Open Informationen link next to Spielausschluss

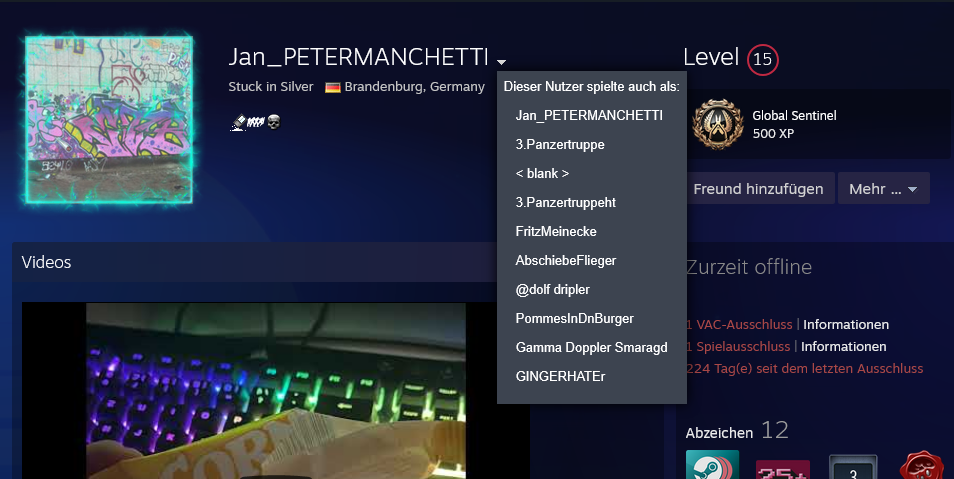click(x=843, y=346)
